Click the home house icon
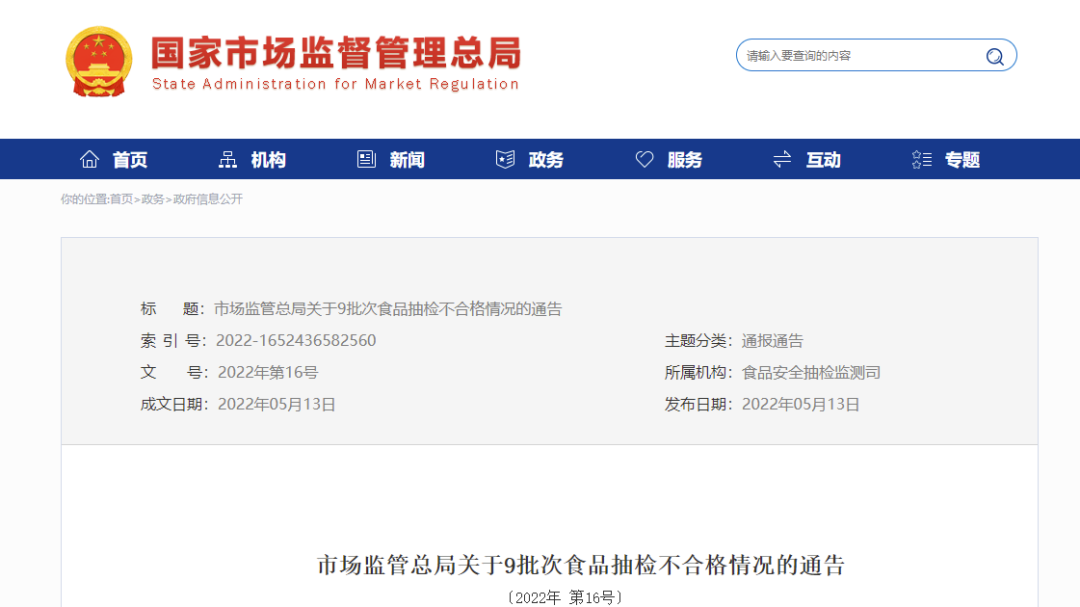The width and height of the screenshot is (1080, 607). pyautogui.click(x=90, y=159)
